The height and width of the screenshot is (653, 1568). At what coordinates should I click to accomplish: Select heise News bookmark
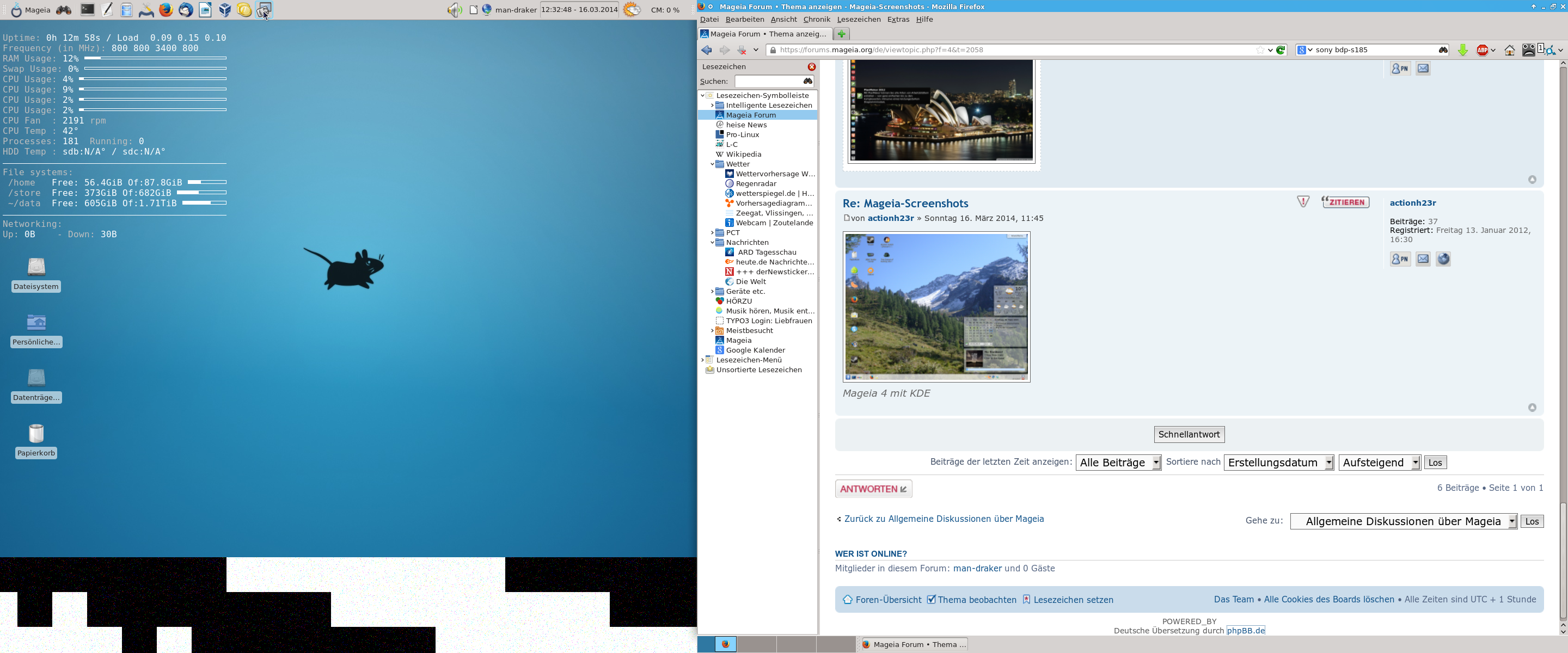(746, 125)
